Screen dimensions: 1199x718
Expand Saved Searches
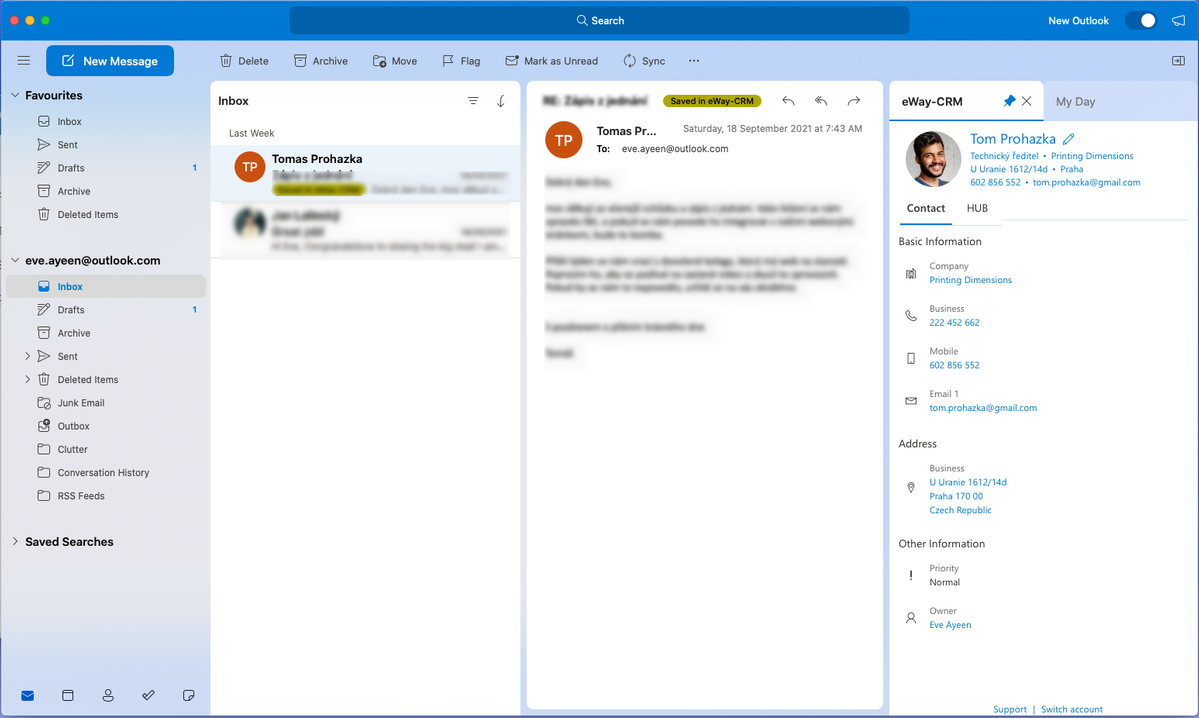click(x=15, y=541)
